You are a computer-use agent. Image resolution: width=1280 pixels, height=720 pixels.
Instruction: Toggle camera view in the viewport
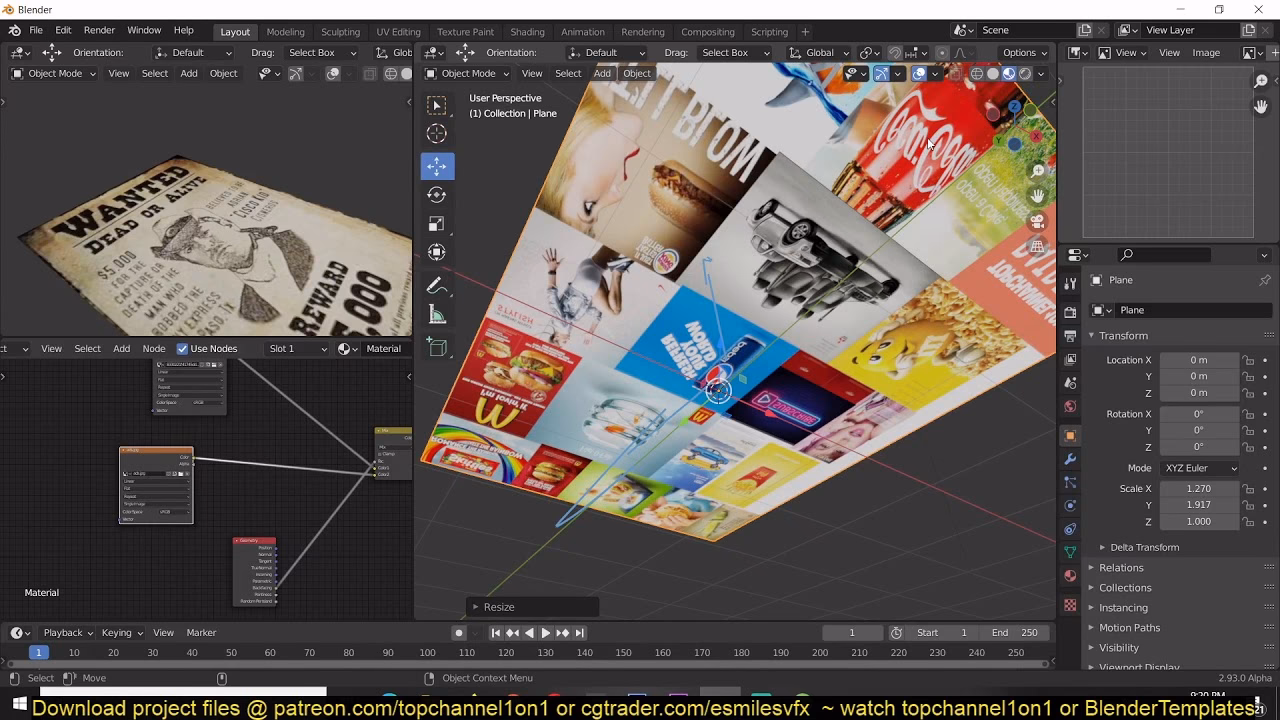[1038, 221]
